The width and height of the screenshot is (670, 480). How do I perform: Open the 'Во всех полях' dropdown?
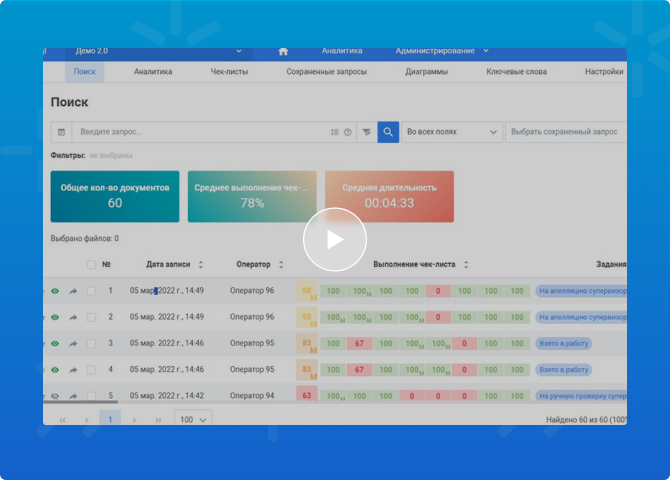[x=452, y=132]
